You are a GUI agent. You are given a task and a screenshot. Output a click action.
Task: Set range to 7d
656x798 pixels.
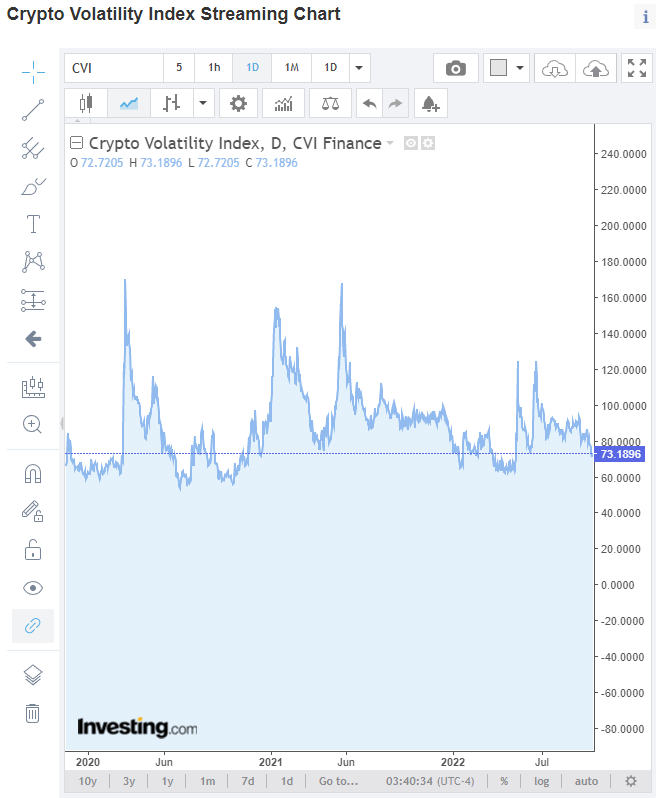pyautogui.click(x=248, y=781)
